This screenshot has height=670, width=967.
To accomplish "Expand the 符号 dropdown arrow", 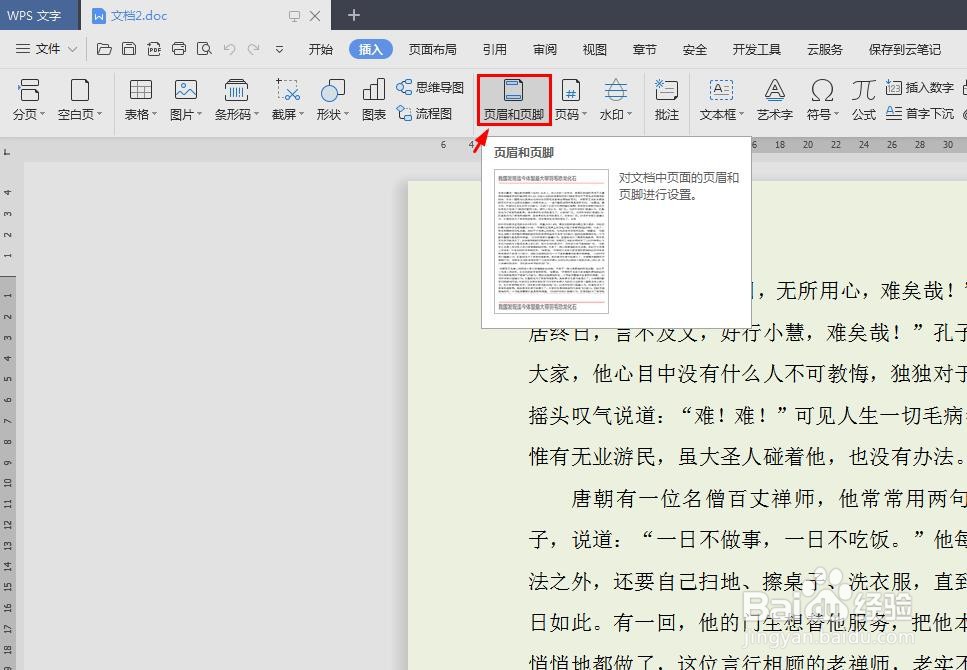I will tap(836, 115).
